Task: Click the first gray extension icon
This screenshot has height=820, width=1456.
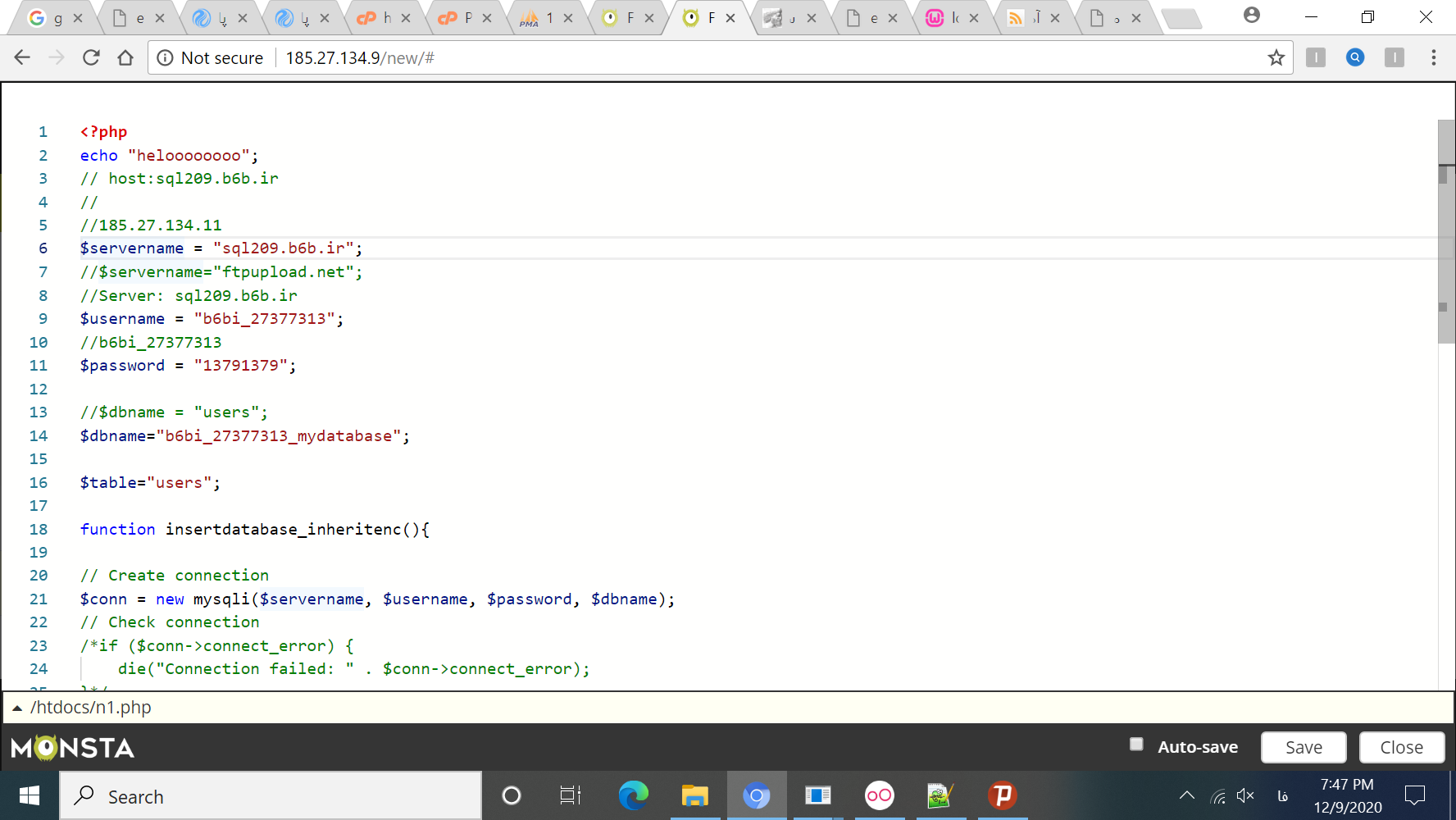Action: coord(1316,57)
